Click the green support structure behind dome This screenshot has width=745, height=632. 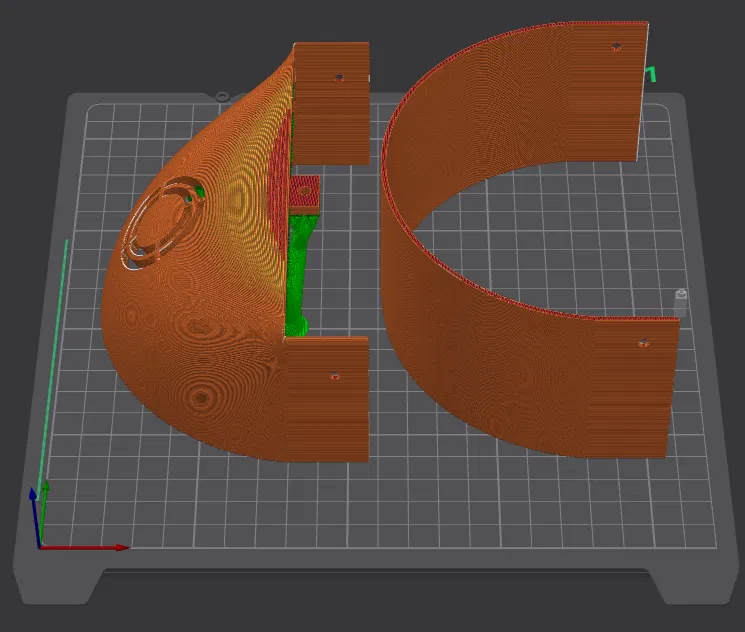(x=297, y=276)
